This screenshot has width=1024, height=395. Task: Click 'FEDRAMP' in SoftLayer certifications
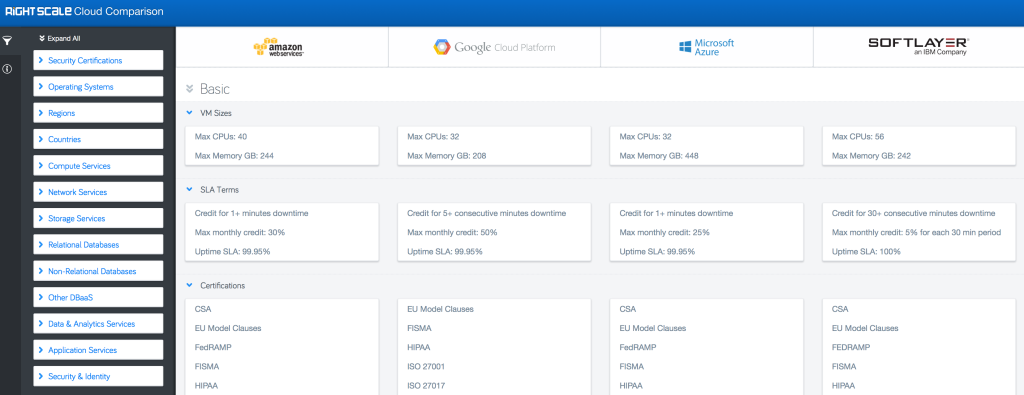coord(851,347)
